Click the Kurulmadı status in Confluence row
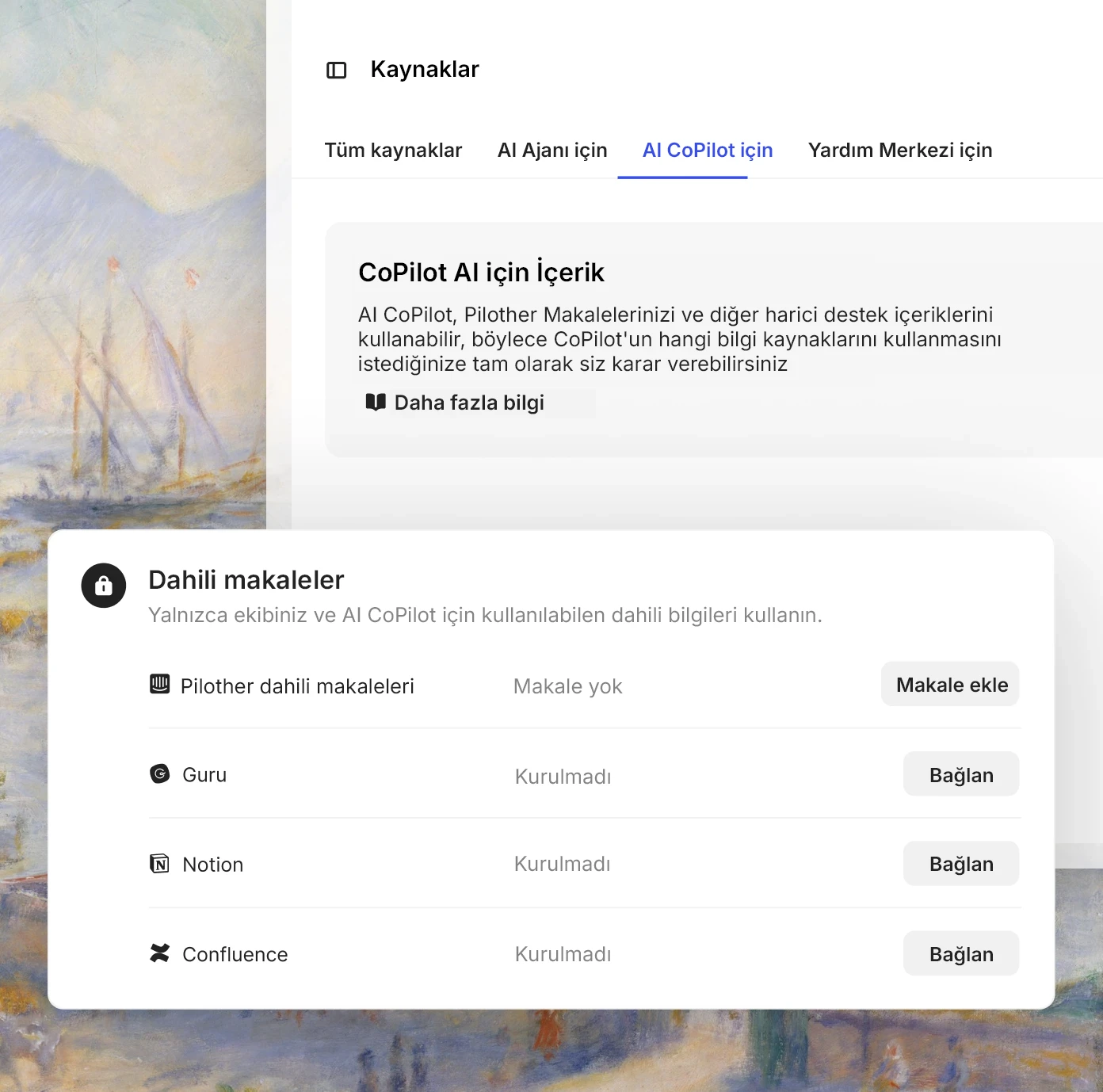This screenshot has height=1092, width=1103. point(563,954)
